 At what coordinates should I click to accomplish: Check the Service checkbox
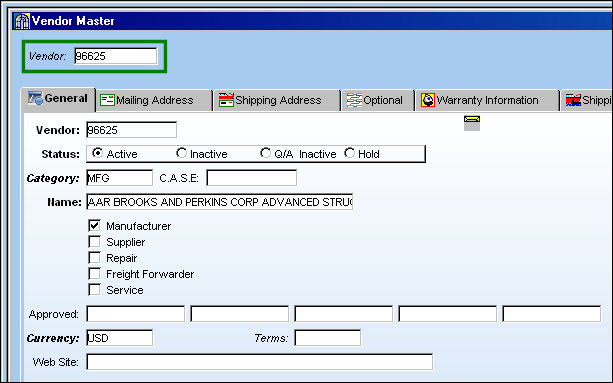tap(94, 290)
